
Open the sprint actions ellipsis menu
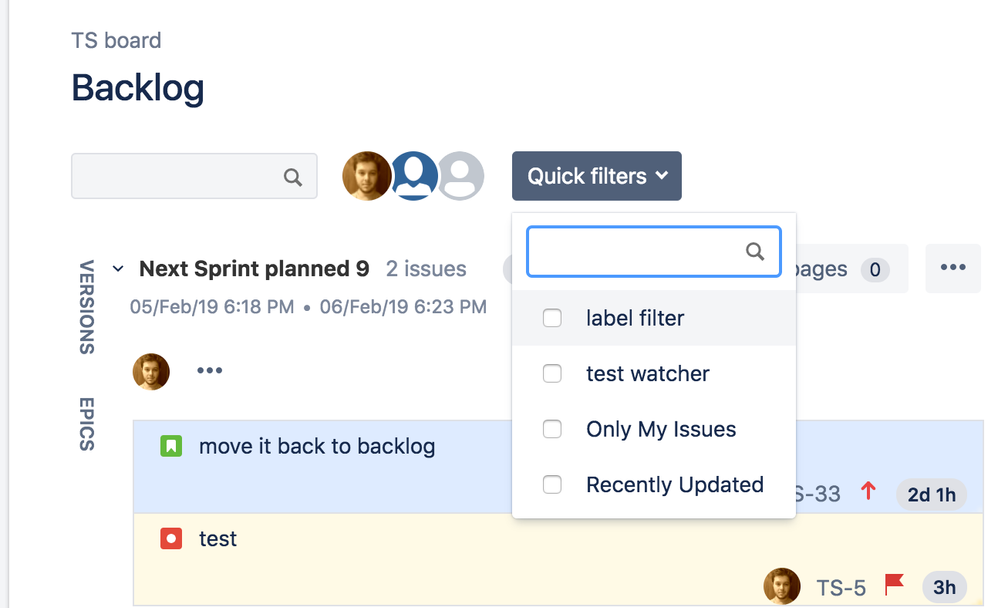coord(210,370)
